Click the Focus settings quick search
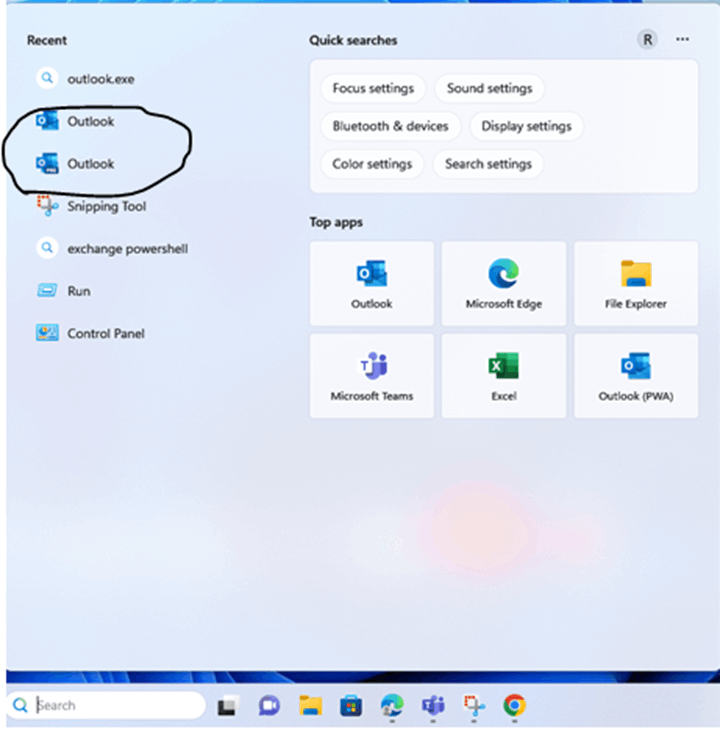The width and height of the screenshot is (720, 732). (x=373, y=88)
